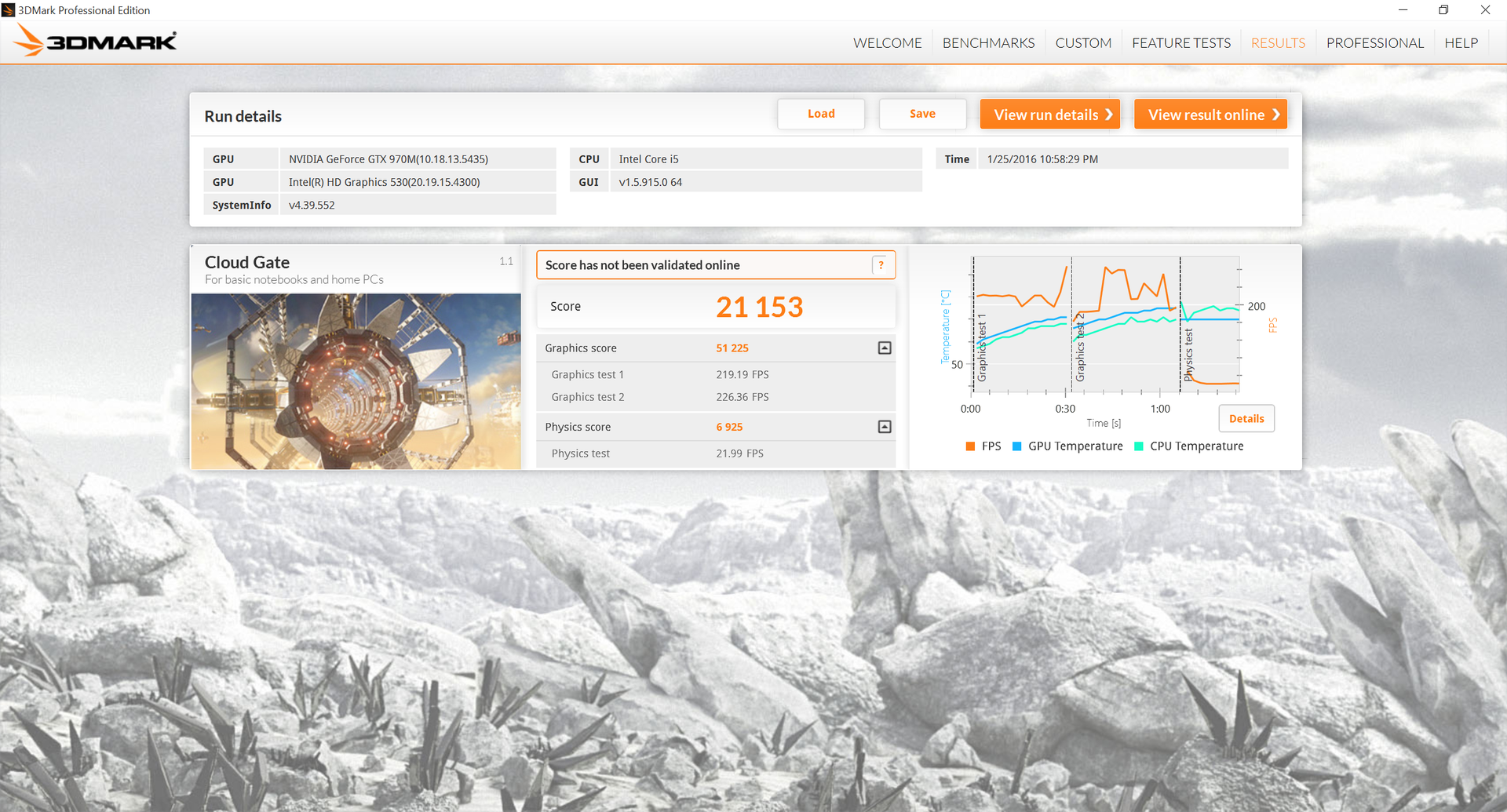This screenshot has width=1507, height=812.
Task: Click the Graphics score value 51 225
Action: tap(732, 348)
